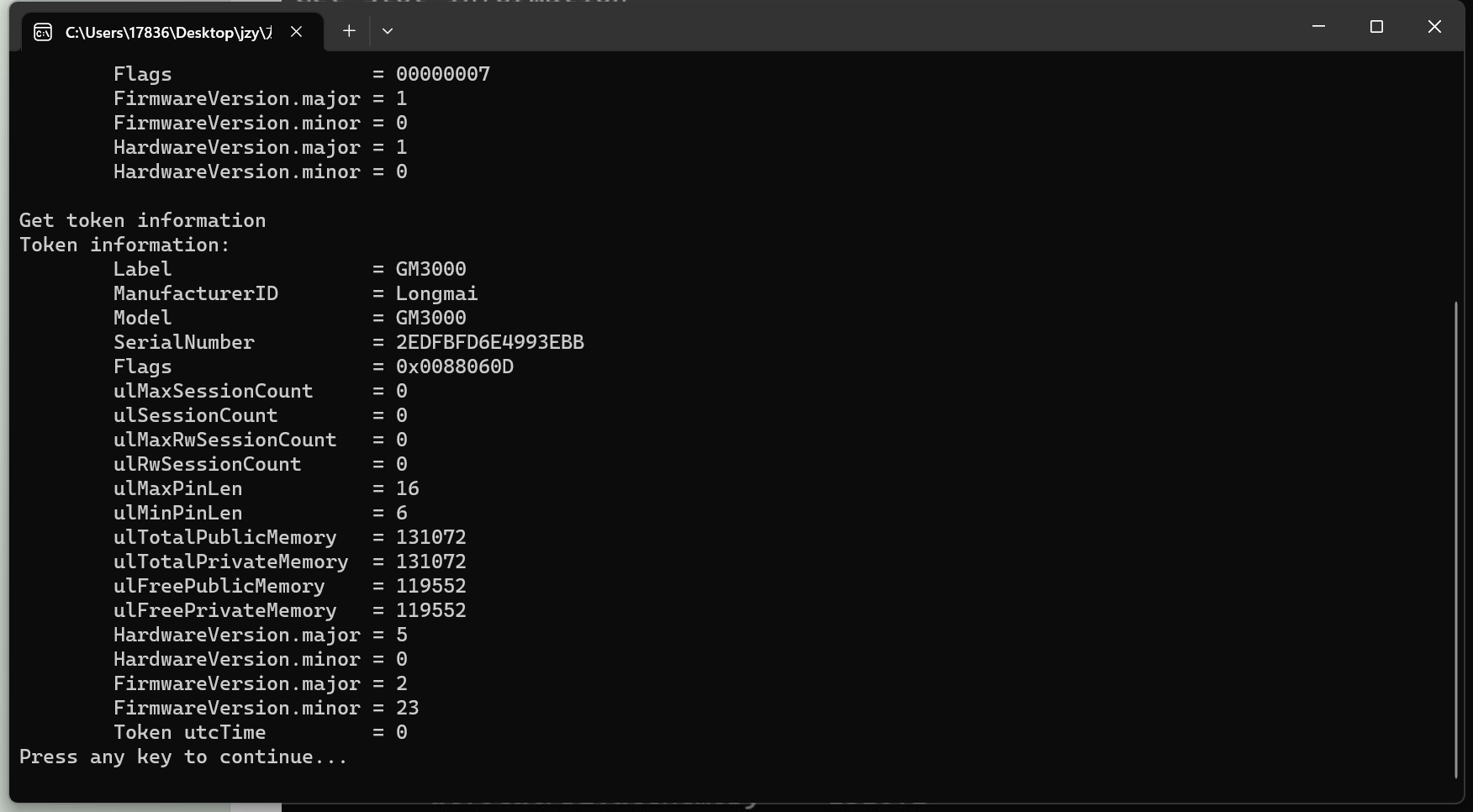Click the 'Token information:' heading
The width and height of the screenshot is (1473, 812).
point(124,245)
